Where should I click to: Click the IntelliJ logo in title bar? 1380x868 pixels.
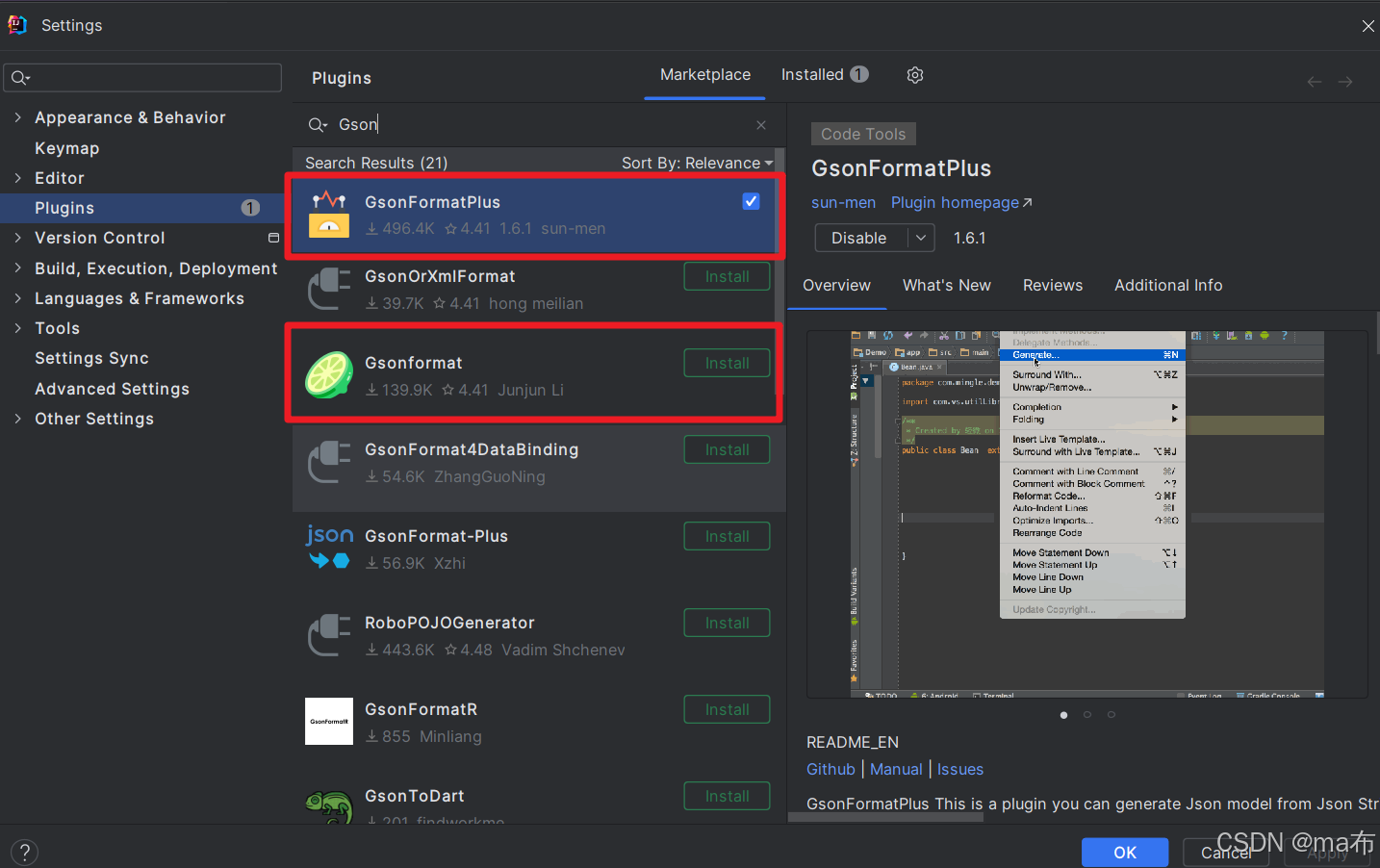(17, 25)
